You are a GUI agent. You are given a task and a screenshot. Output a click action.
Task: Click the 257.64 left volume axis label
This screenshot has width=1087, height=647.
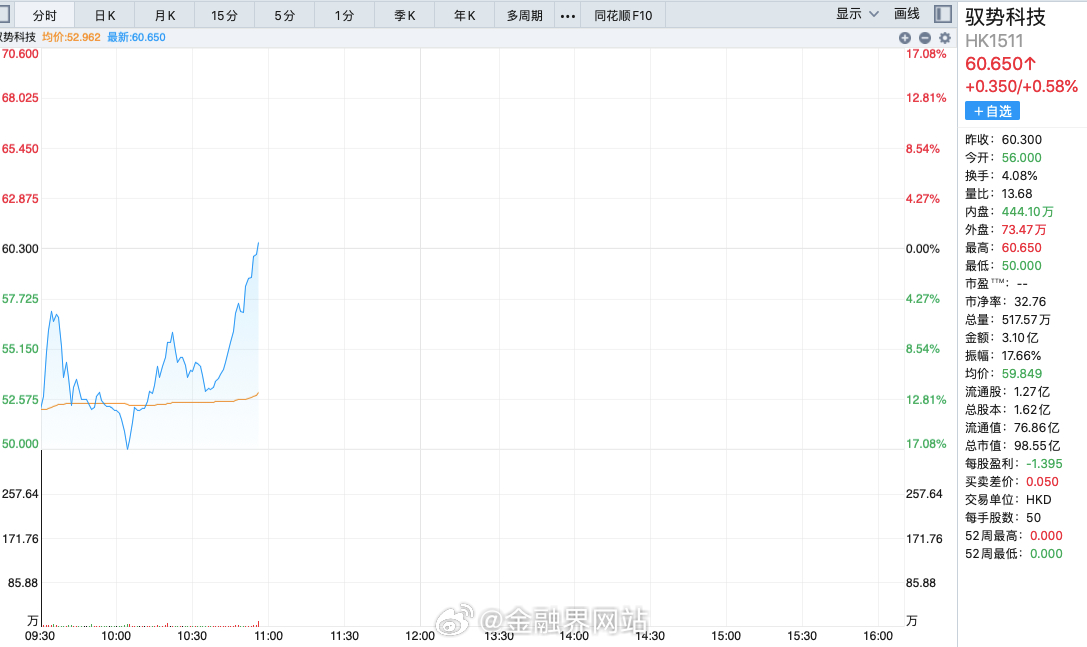point(20,494)
